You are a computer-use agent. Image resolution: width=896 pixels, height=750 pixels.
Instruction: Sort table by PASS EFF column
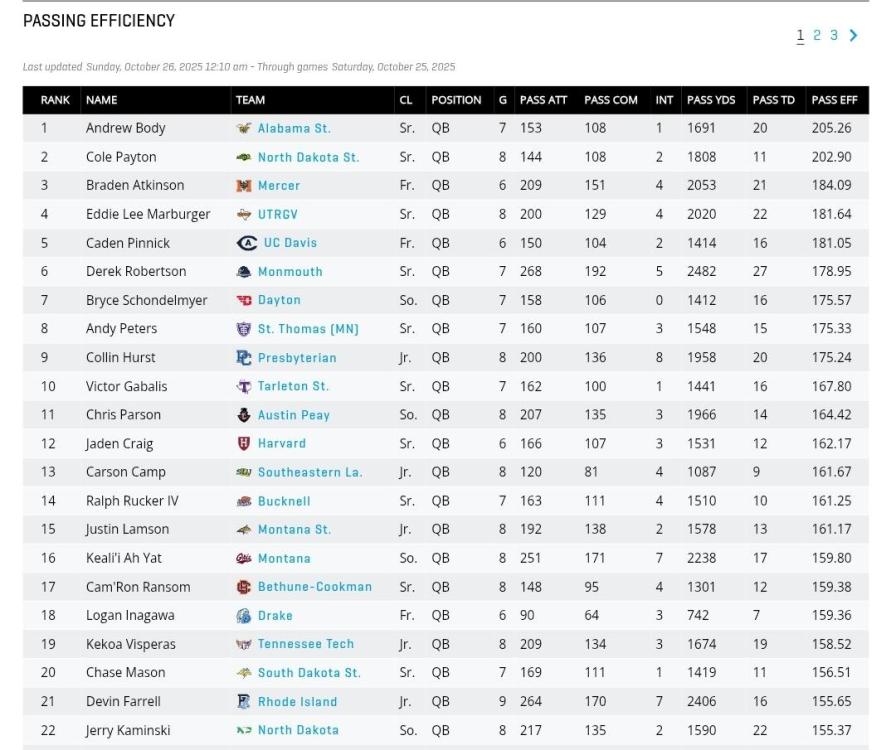(834, 100)
